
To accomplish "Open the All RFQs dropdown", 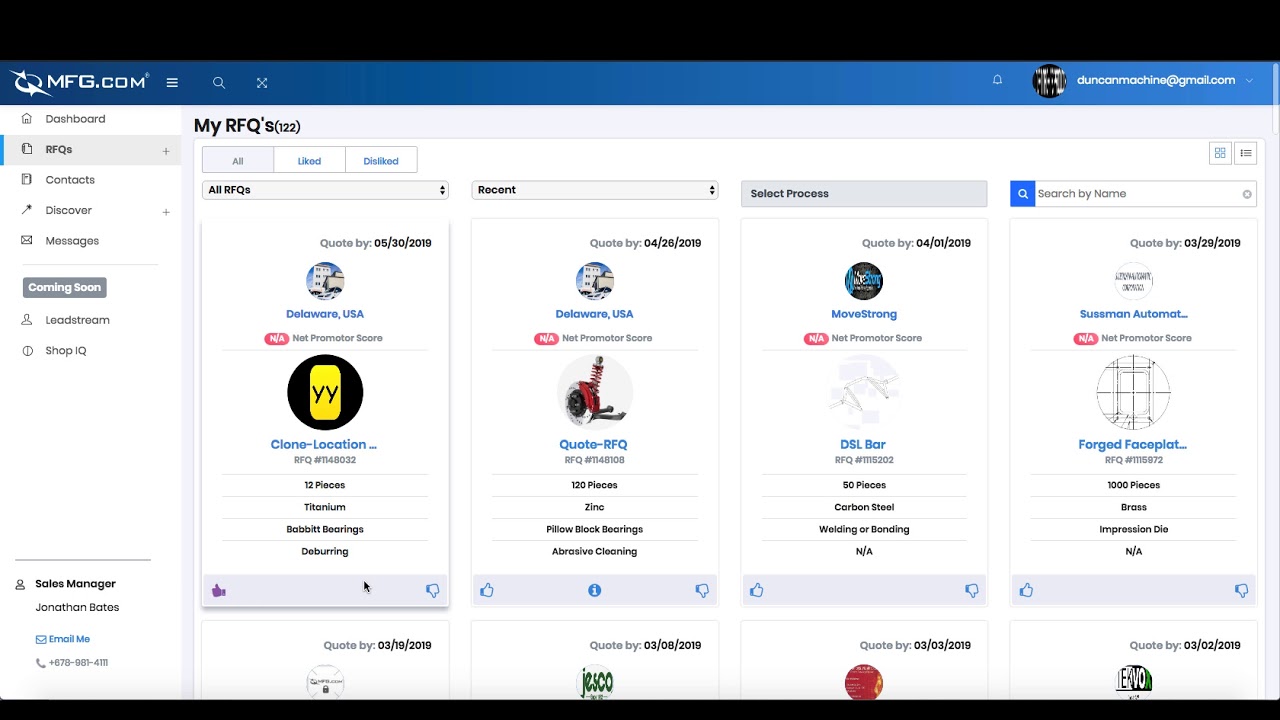I will [325, 190].
